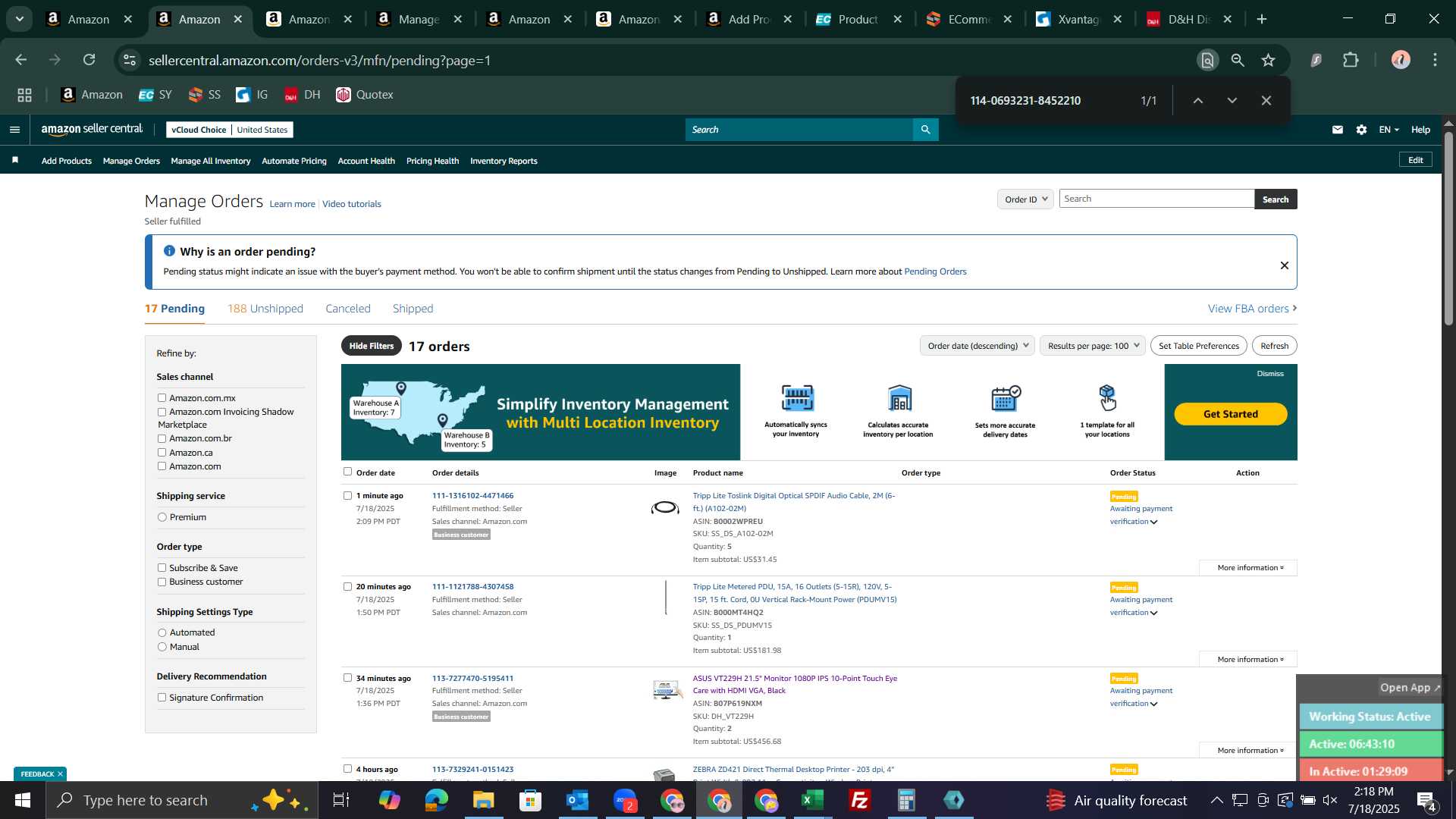The height and width of the screenshot is (819, 1456).
Task: Open Manage All Inventory in the nav bar
Action: pos(211,161)
